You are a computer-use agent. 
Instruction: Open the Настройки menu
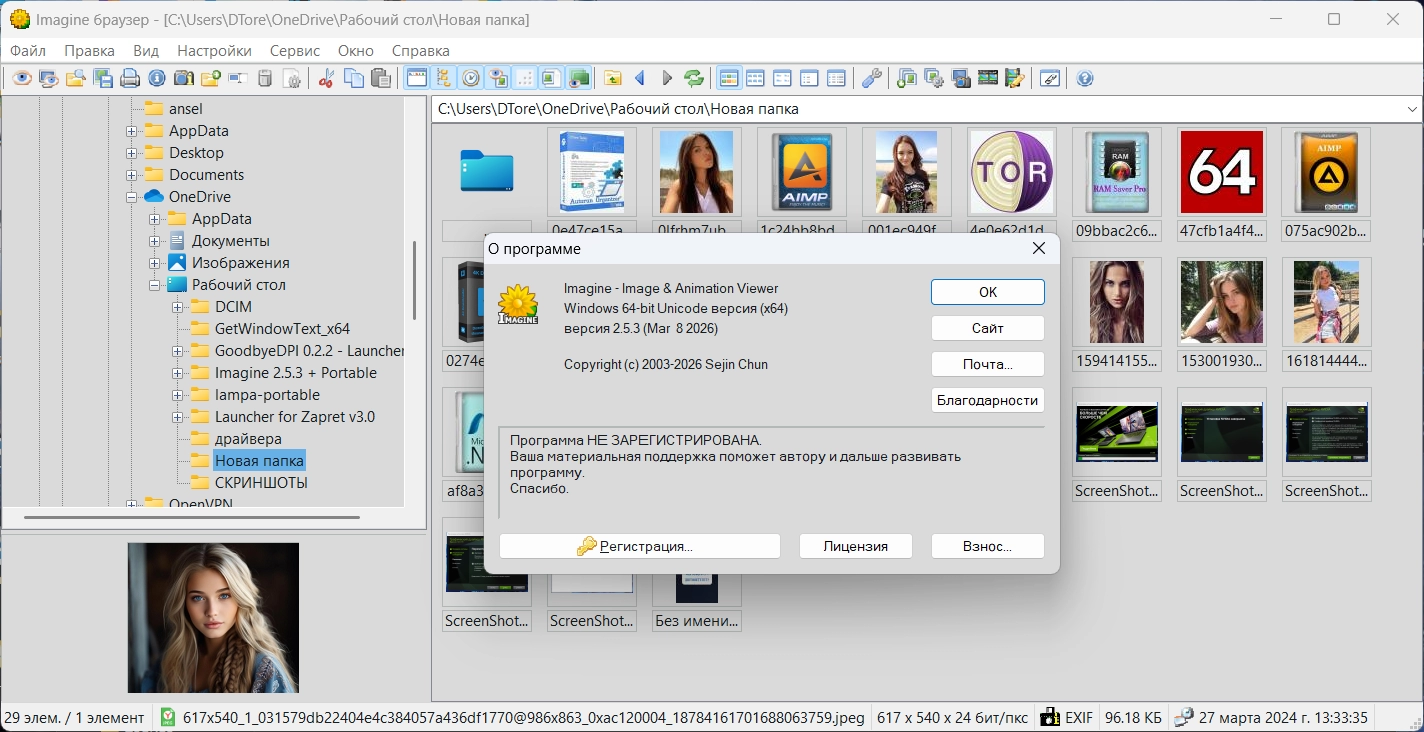point(214,50)
